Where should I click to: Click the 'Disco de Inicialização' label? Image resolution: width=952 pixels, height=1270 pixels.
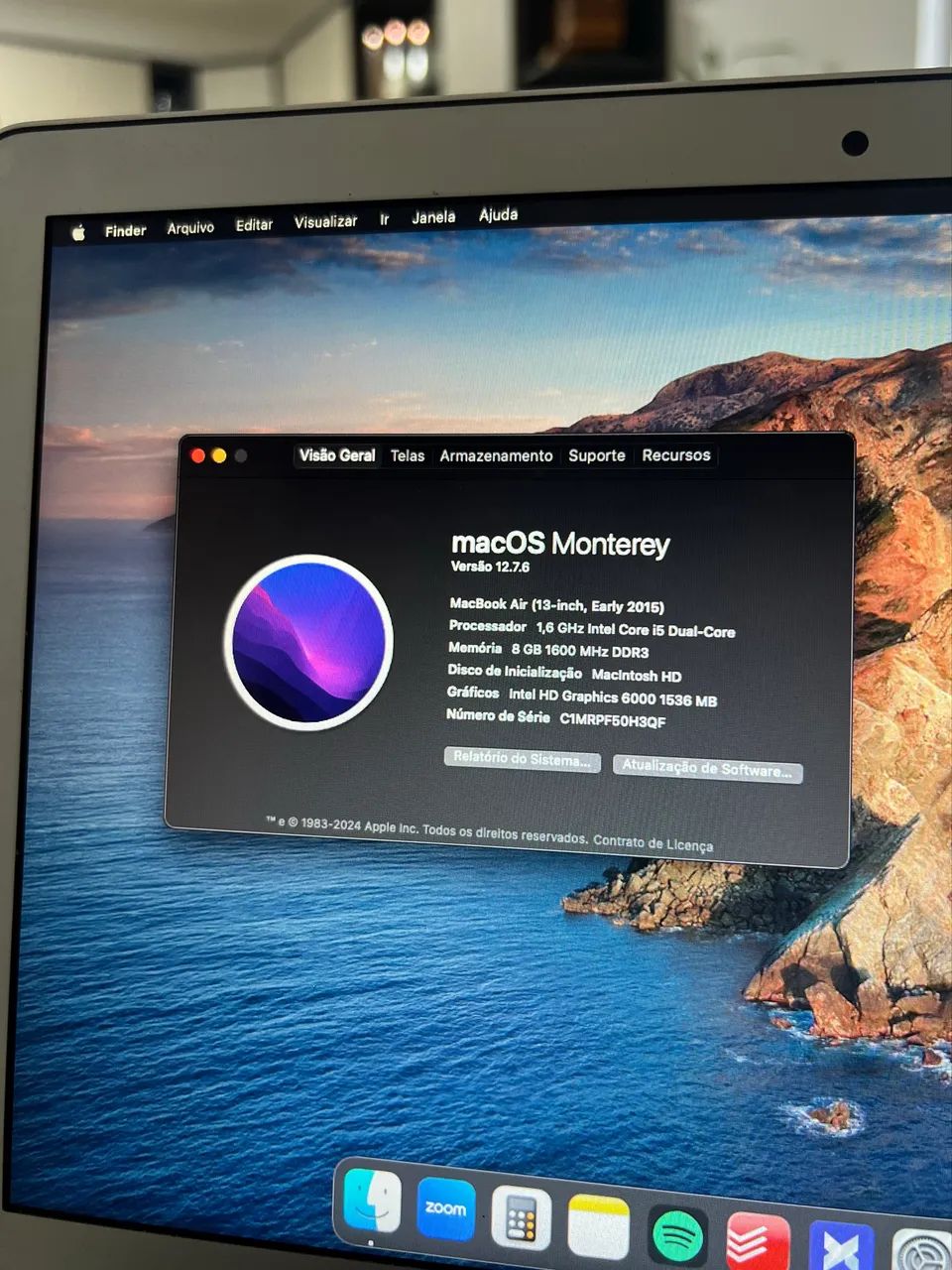point(515,672)
